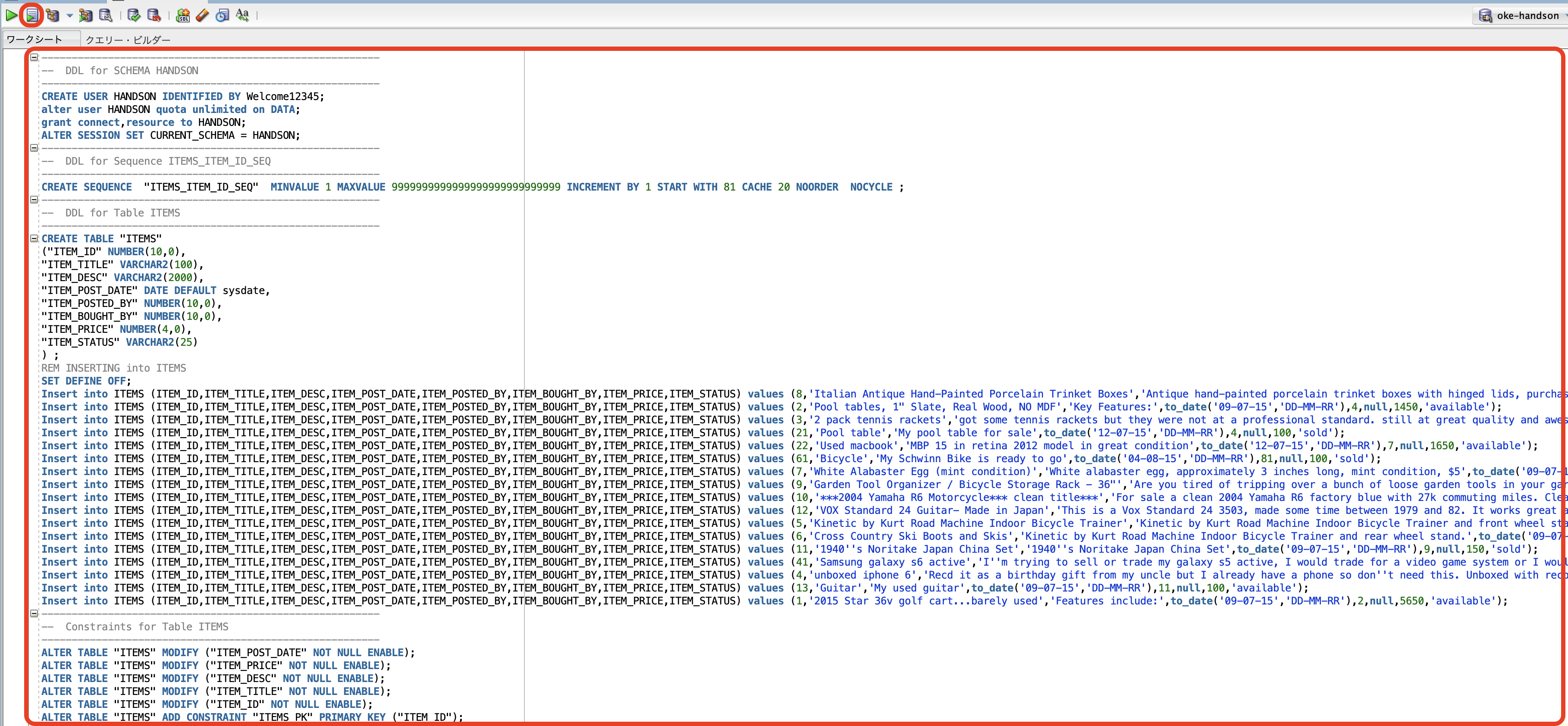1568x726 pixels.
Task: Click the Run Statement green arrow
Action: (12, 15)
